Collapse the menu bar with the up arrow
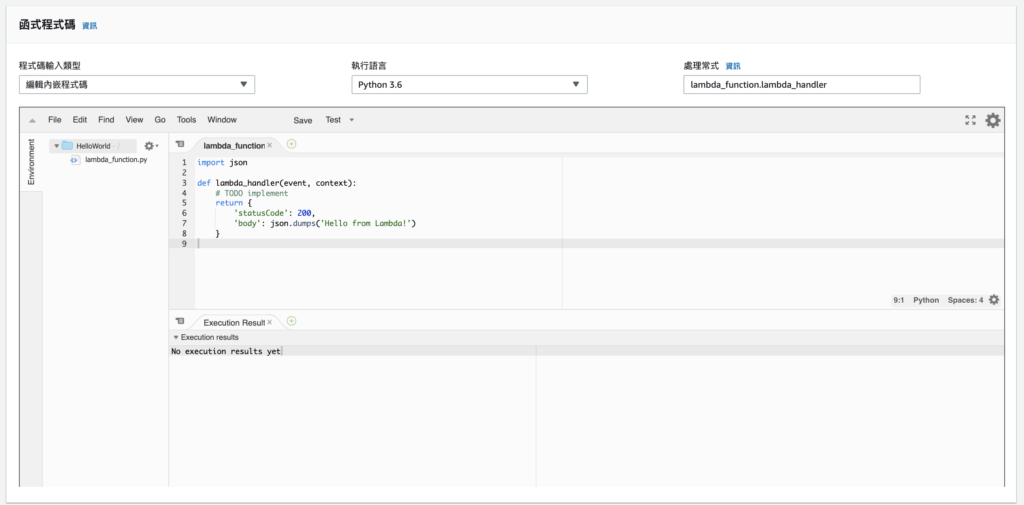1024x505 pixels. [x=32, y=120]
